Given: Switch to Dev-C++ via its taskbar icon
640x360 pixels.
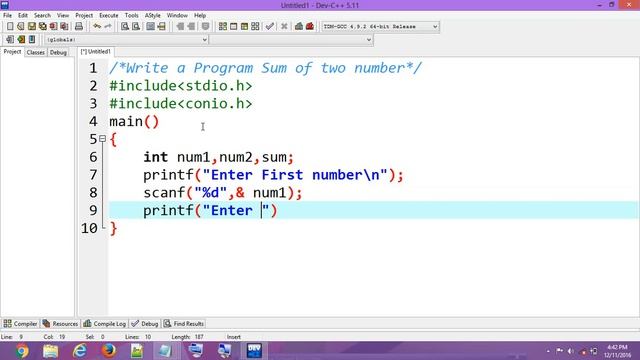Looking at the screenshot, I should [254, 351].
